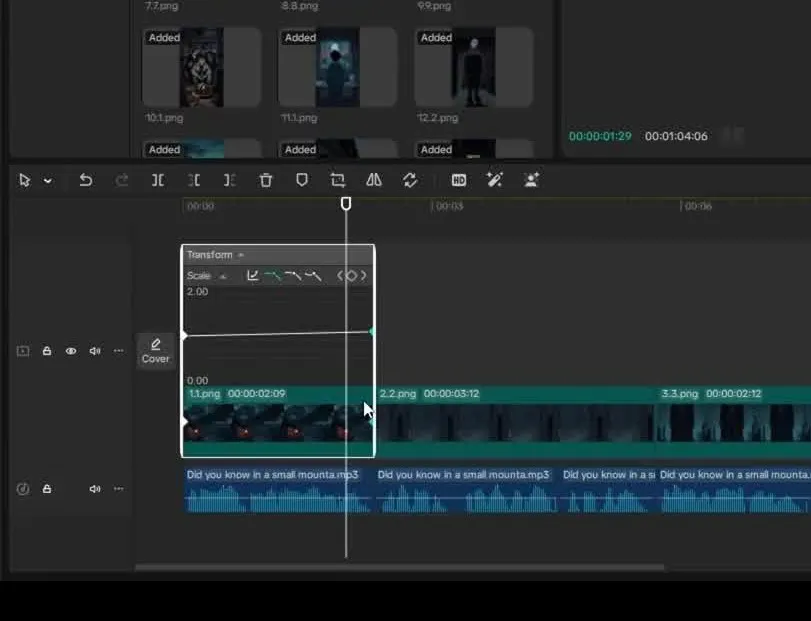811x621 pixels.
Task: Open the Scale property dropdown
Action: (223, 276)
